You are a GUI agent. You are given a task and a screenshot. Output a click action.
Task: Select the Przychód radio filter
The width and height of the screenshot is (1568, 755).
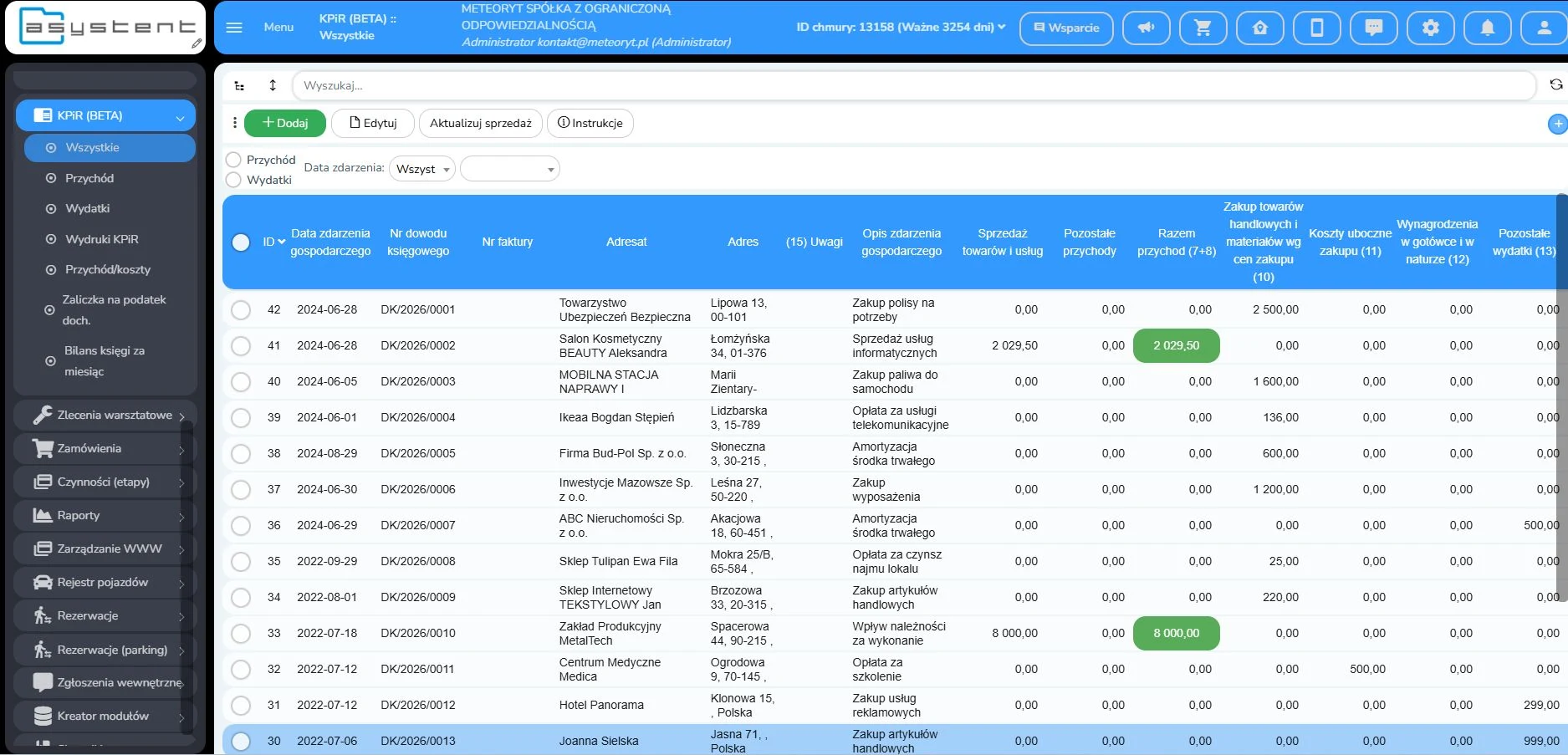[x=233, y=159]
